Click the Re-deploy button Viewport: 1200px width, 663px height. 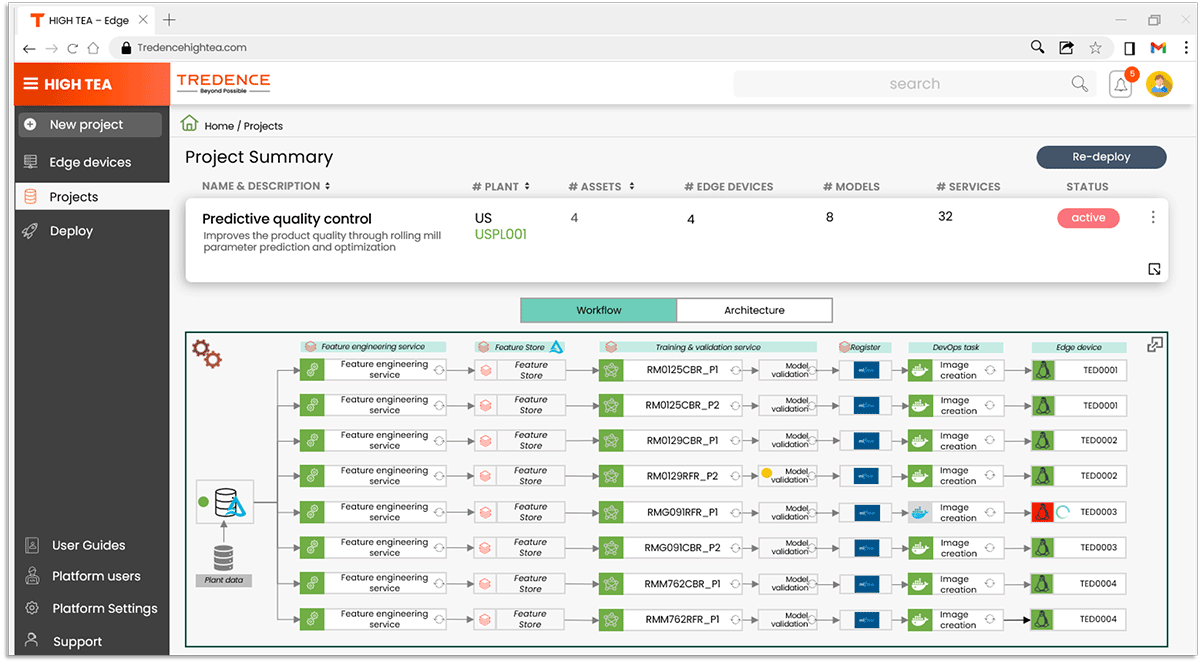click(x=1101, y=157)
